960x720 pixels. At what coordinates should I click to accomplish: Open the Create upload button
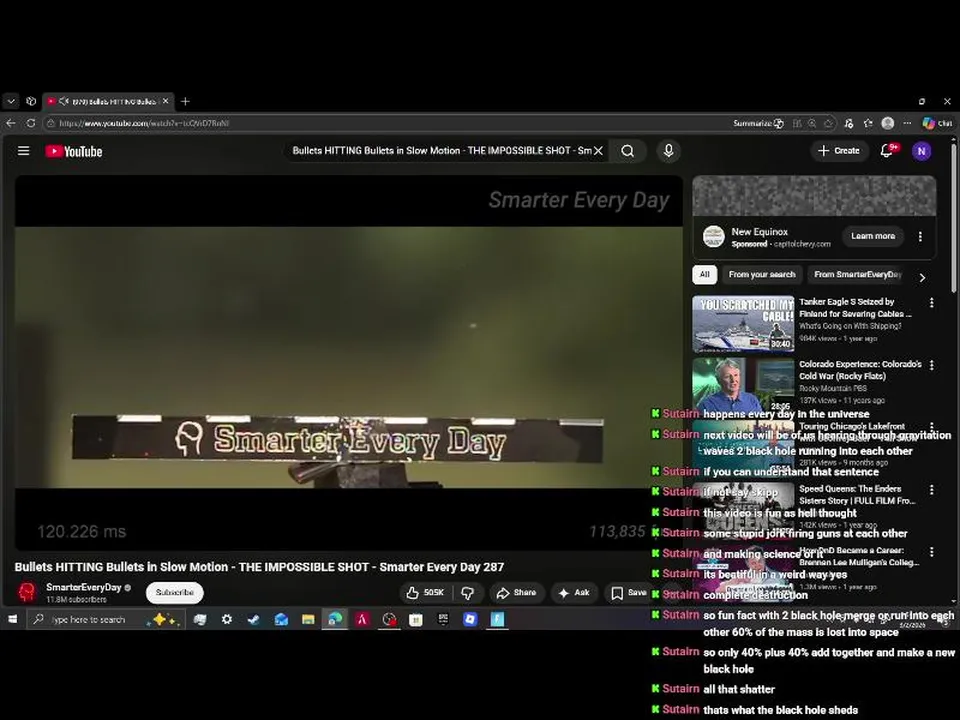pos(839,151)
